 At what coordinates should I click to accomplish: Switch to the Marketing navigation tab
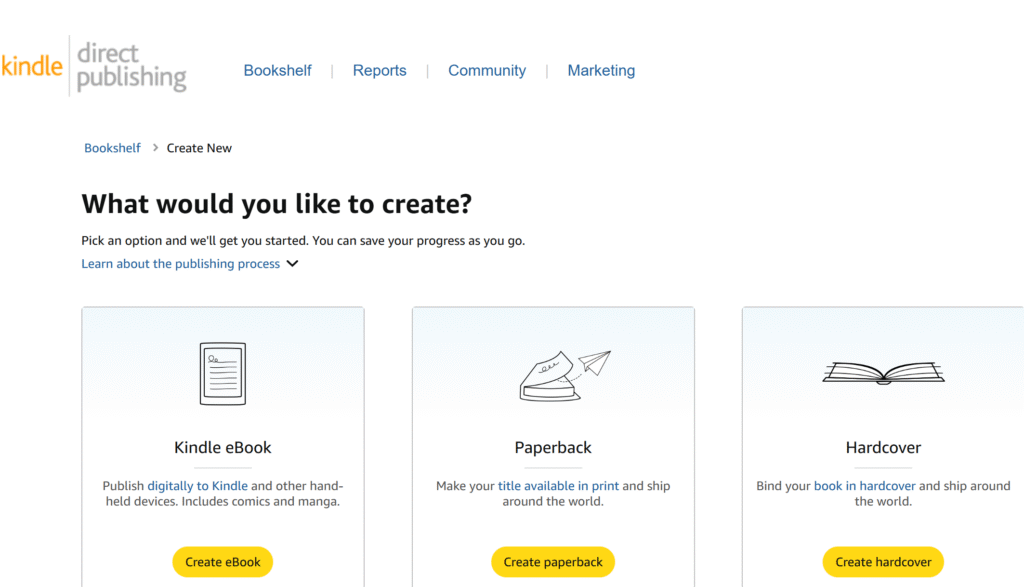[601, 71]
